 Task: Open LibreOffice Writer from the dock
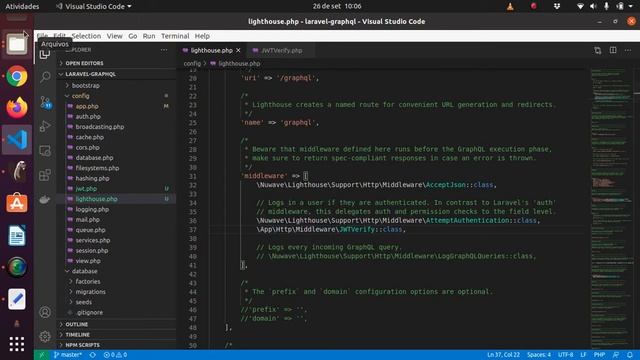point(17,235)
